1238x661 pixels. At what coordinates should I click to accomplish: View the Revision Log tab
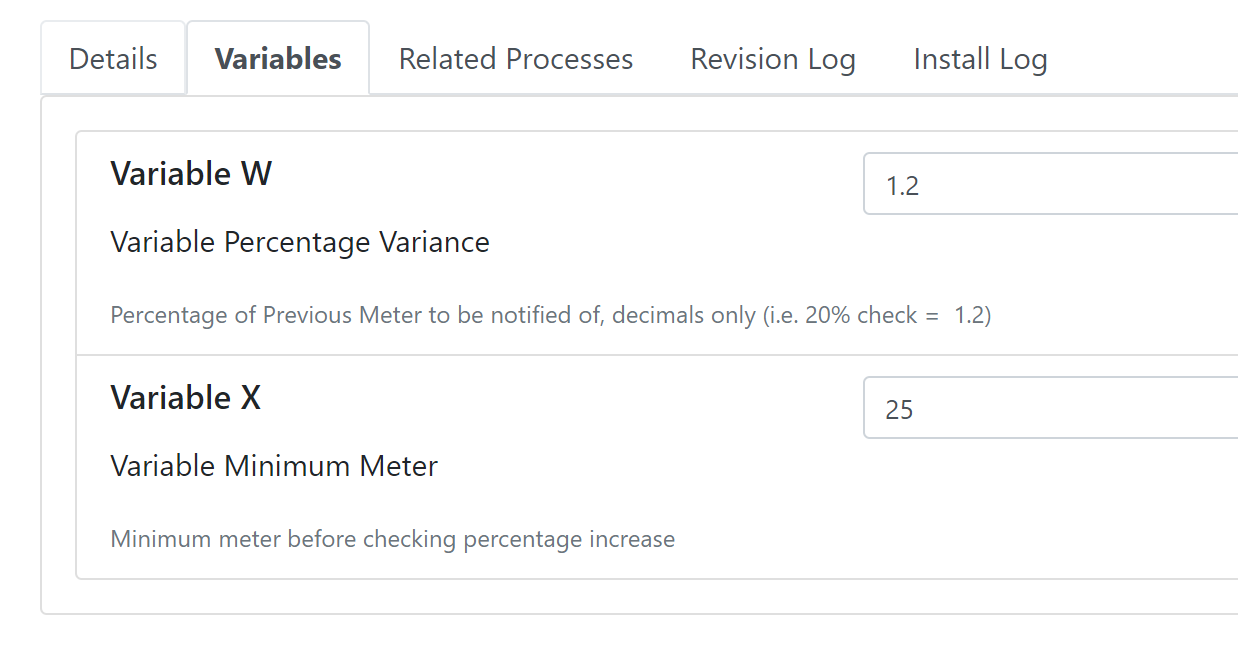click(773, 59)
